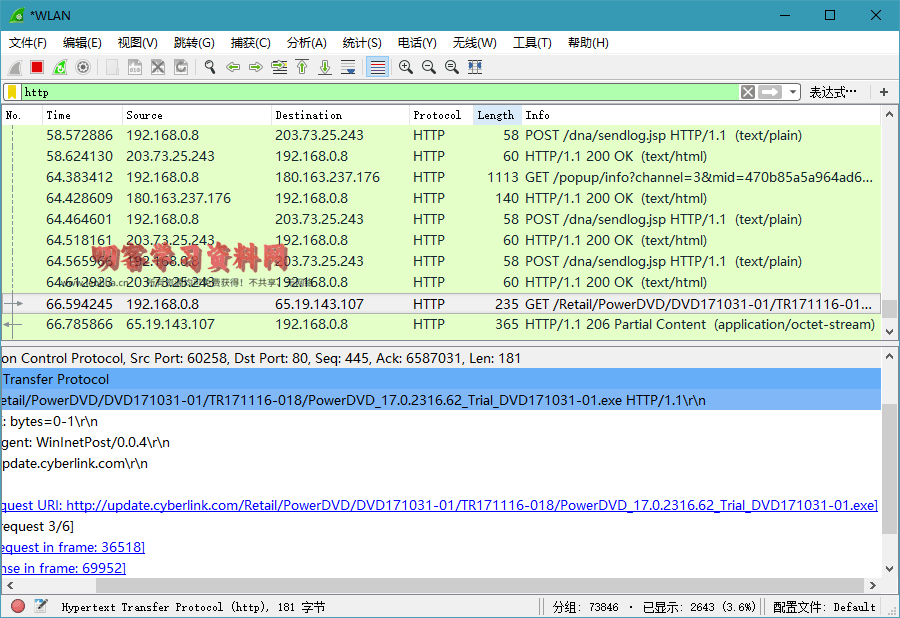900x618 pixels.
Task: Click the find packet magnifier icon
Action: 210,67
